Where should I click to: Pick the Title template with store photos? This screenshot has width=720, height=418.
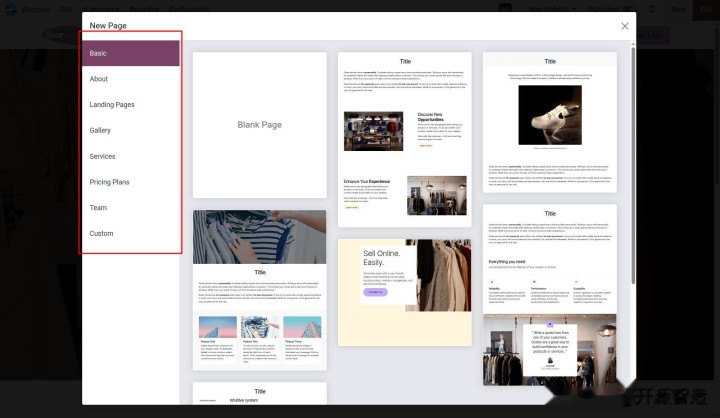point(405,139)
